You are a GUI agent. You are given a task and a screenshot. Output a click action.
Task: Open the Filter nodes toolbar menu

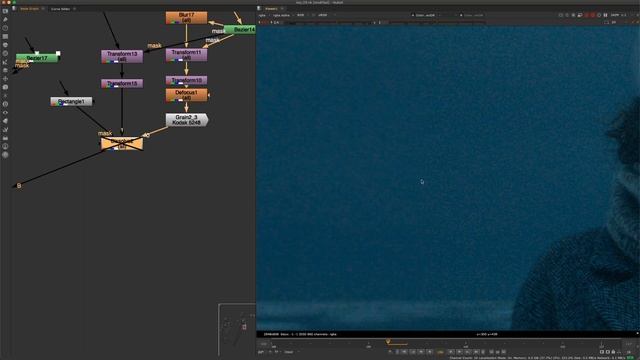(x=5, y=53)
